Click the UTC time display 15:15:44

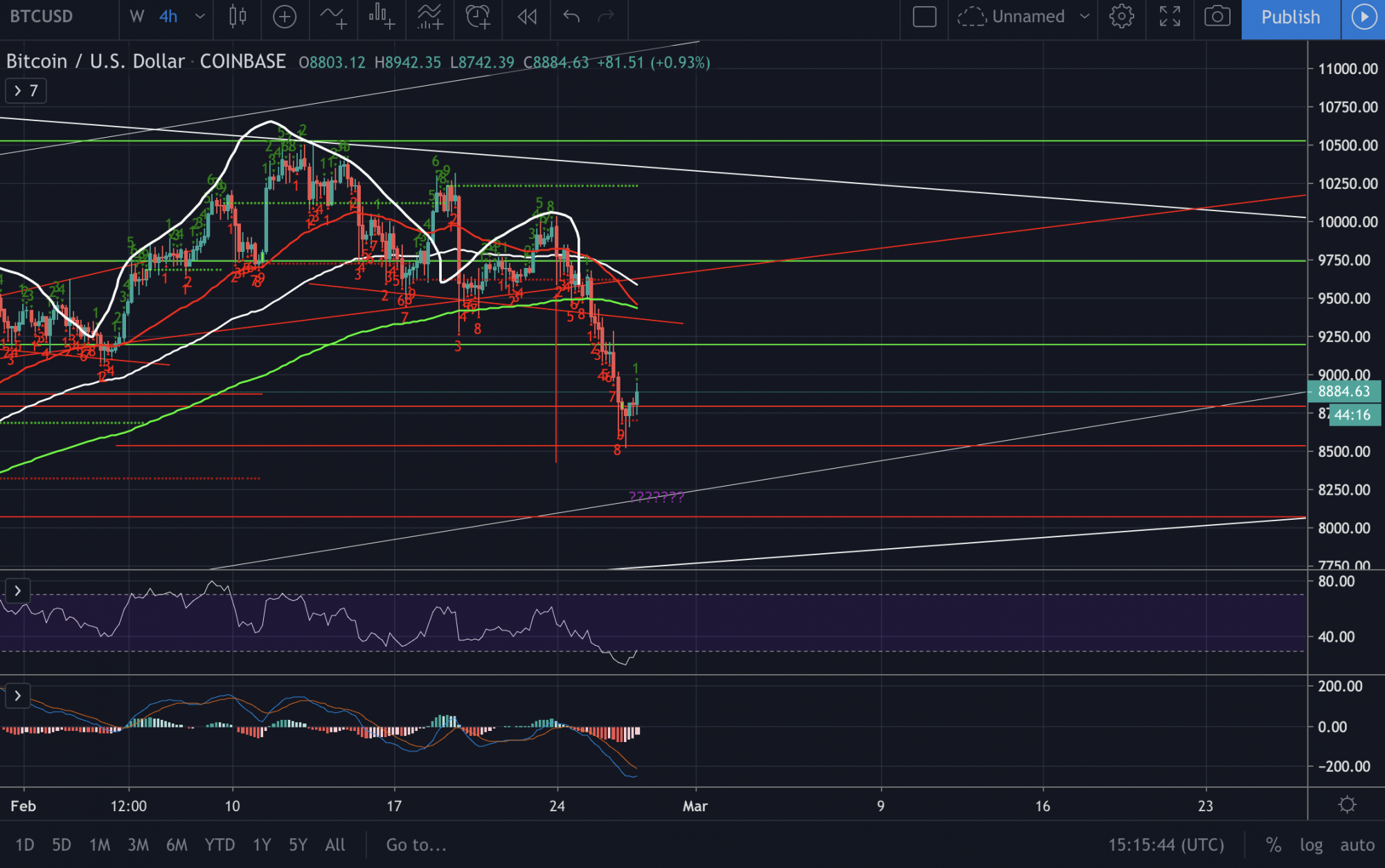[1166, 845]
